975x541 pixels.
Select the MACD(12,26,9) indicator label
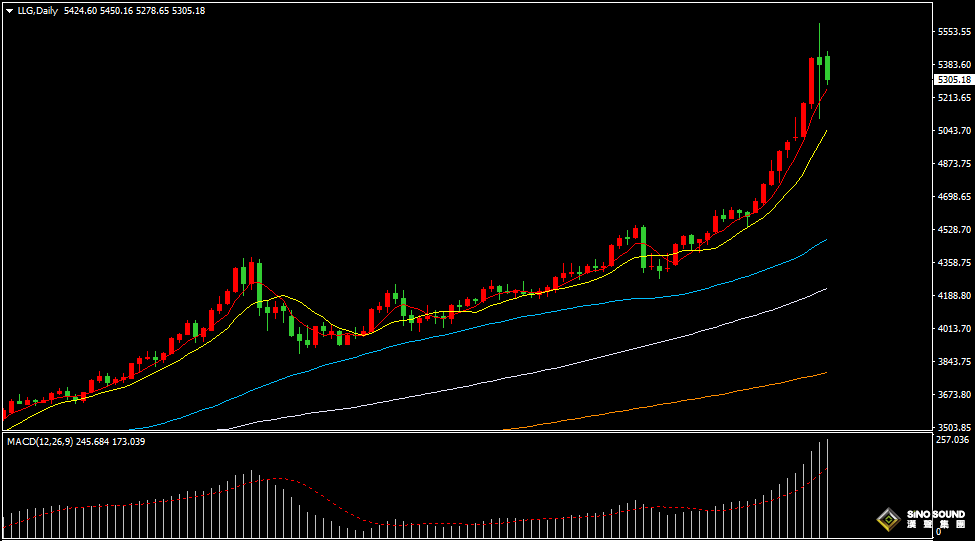(x=40, y=442)
